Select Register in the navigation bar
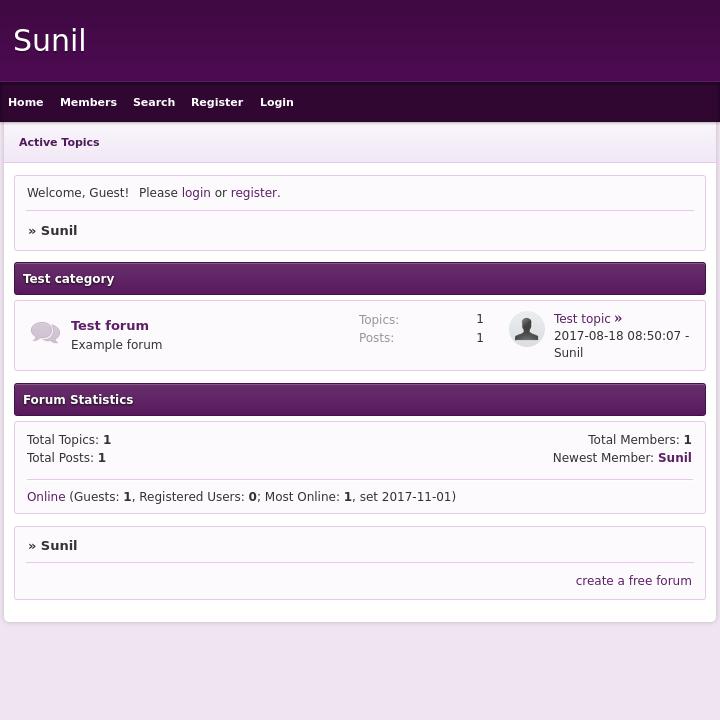The height and width of the screenshot is (720, 720). coord(217,102)
